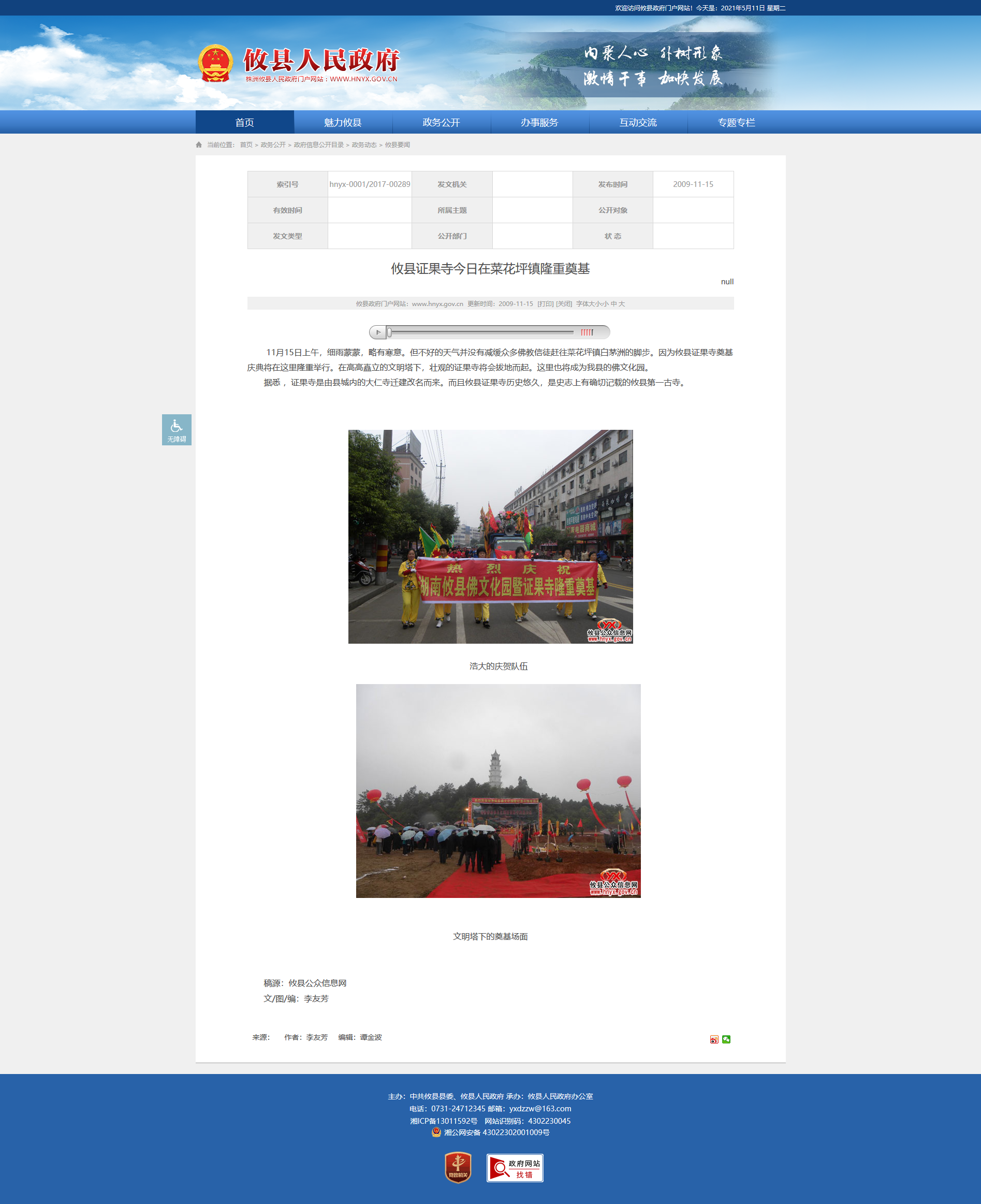
Task: Click the national emblem logo in header
Action: coord(215,63)
